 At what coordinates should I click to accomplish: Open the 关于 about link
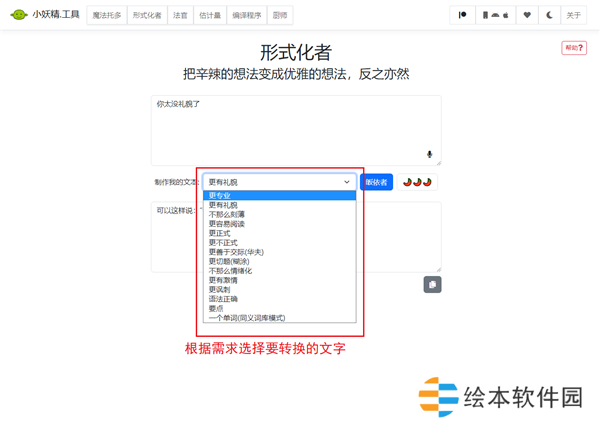573,15
